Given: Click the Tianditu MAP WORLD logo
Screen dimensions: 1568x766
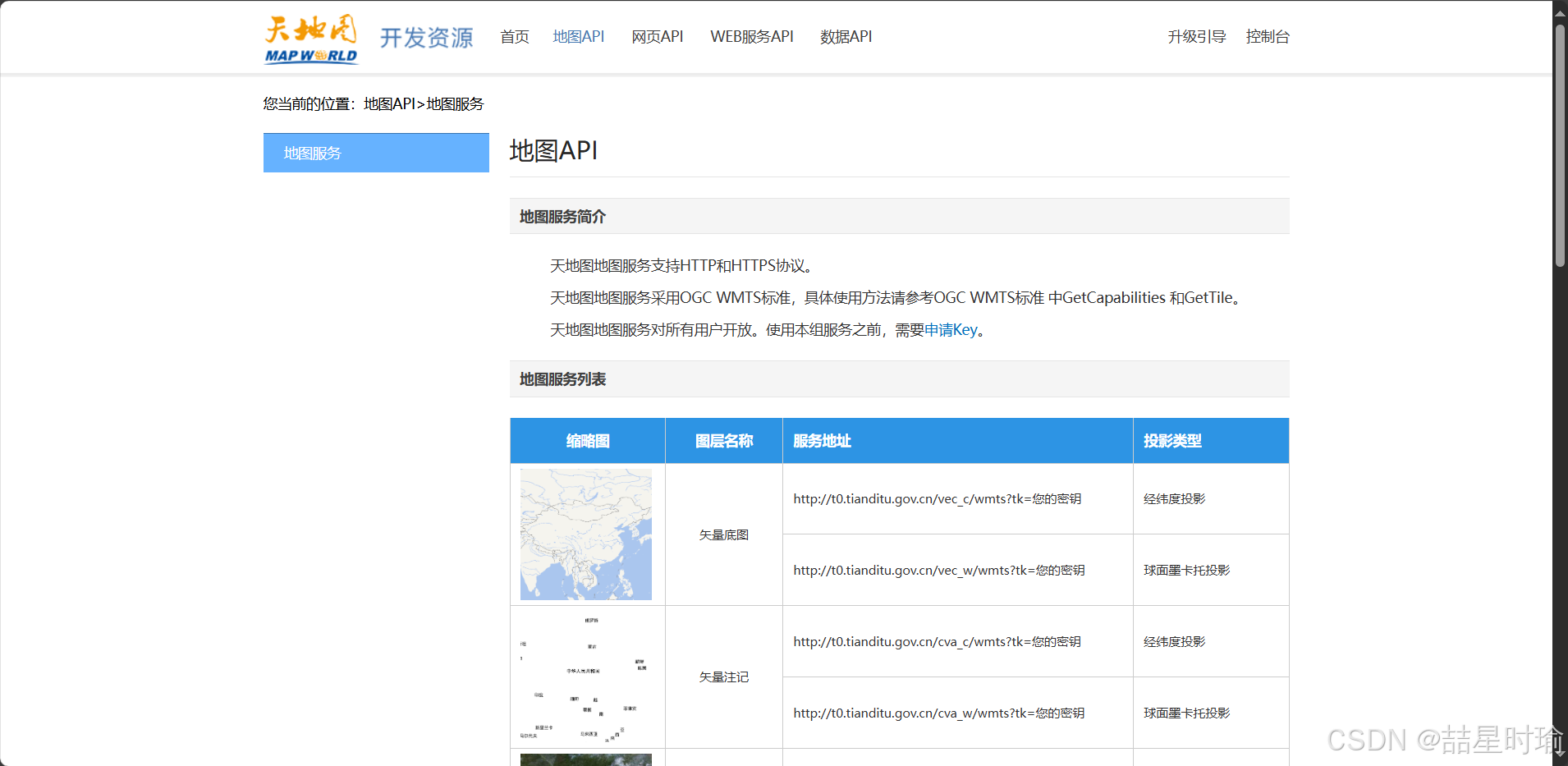Looking at the screenshot, I should tap(311, 39).
